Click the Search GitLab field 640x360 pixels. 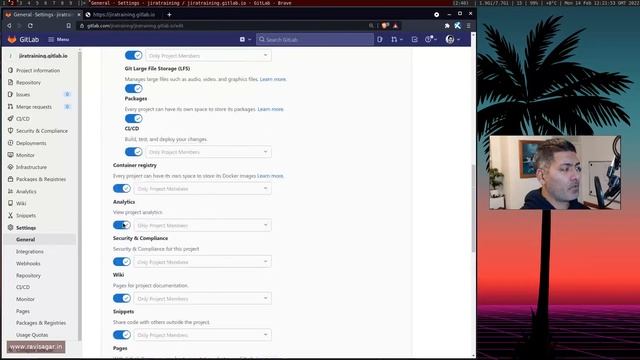[x=315, y=40]
